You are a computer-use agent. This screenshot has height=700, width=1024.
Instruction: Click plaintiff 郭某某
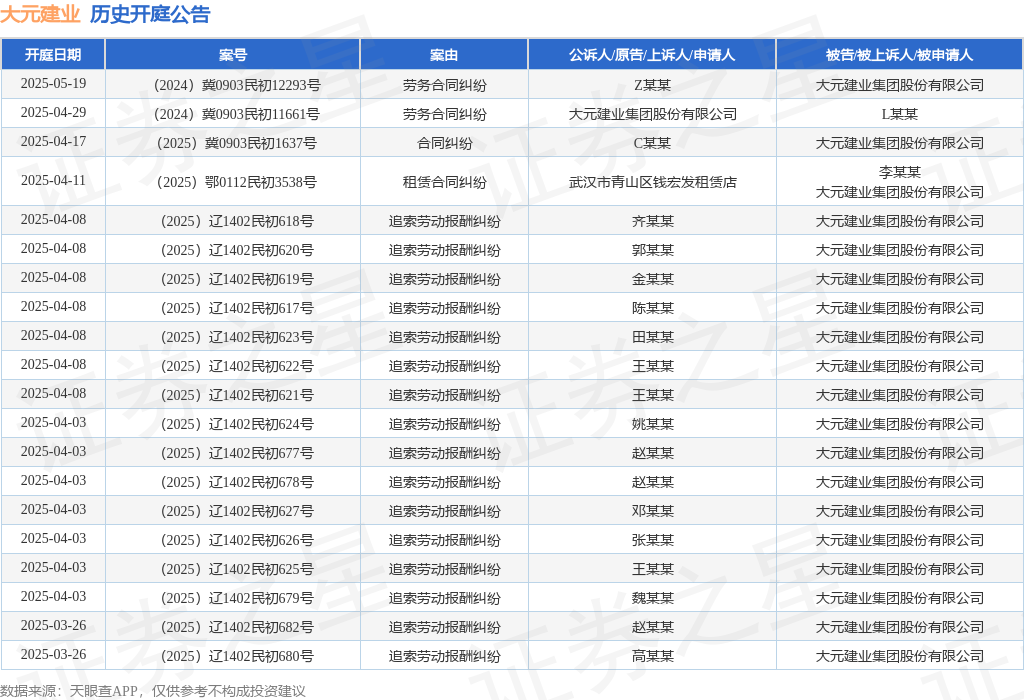click(x=652, y=250)
